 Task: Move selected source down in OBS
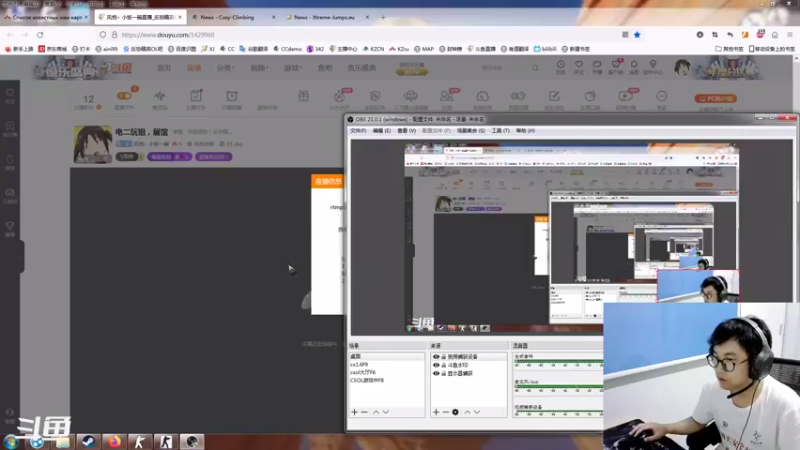(x=477, y=412)
